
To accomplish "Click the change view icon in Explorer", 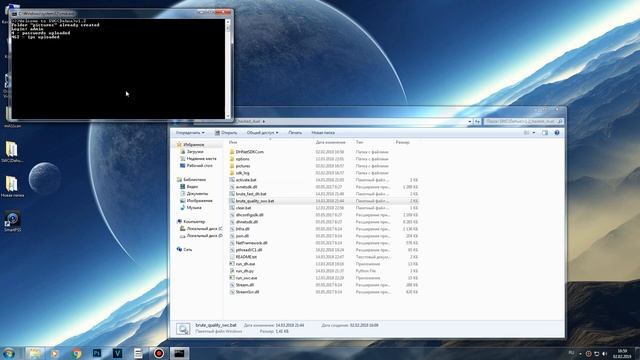I will click(x=527, y=133).
